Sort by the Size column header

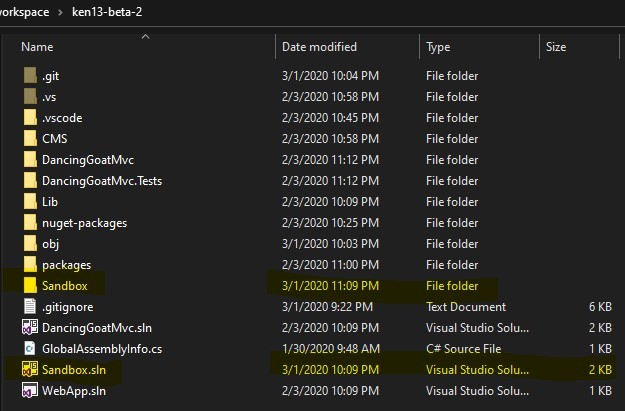(556, 47)
